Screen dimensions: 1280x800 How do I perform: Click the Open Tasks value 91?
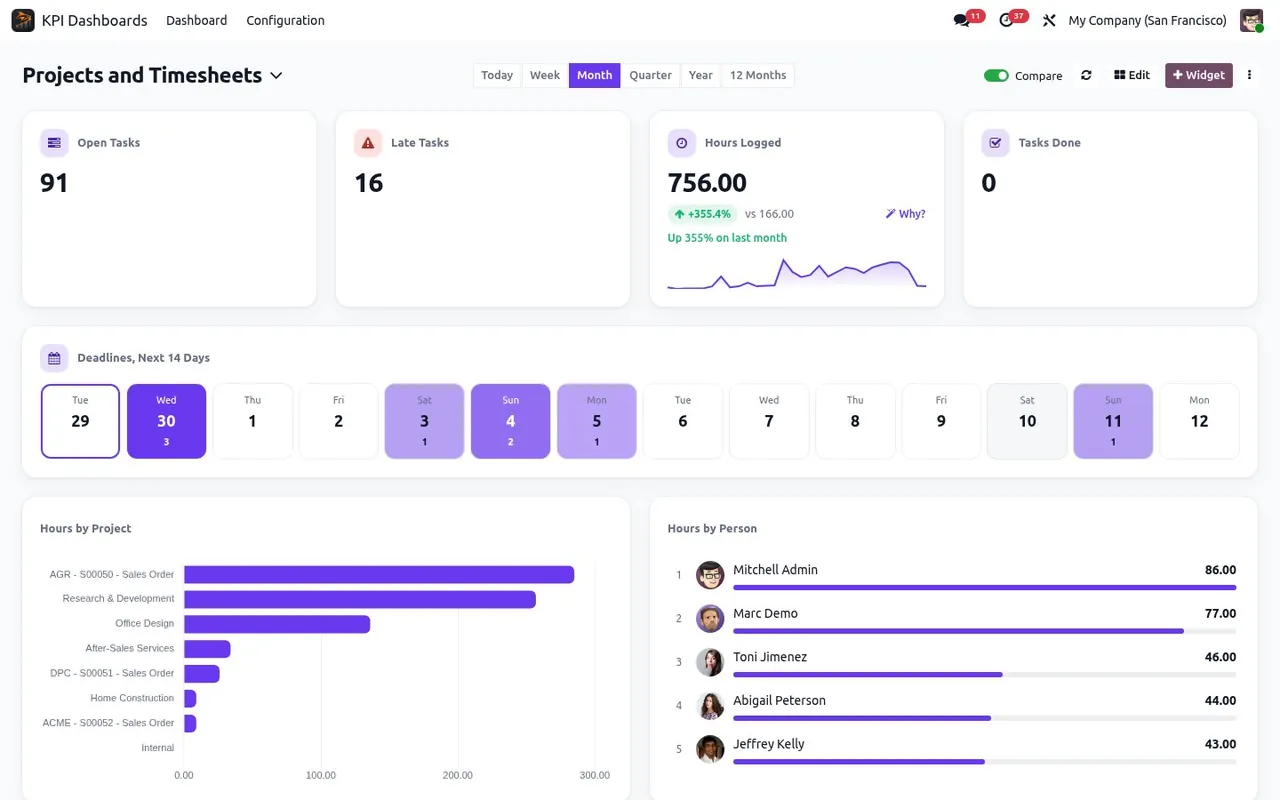pyautogui.click(x=54, y=183)
